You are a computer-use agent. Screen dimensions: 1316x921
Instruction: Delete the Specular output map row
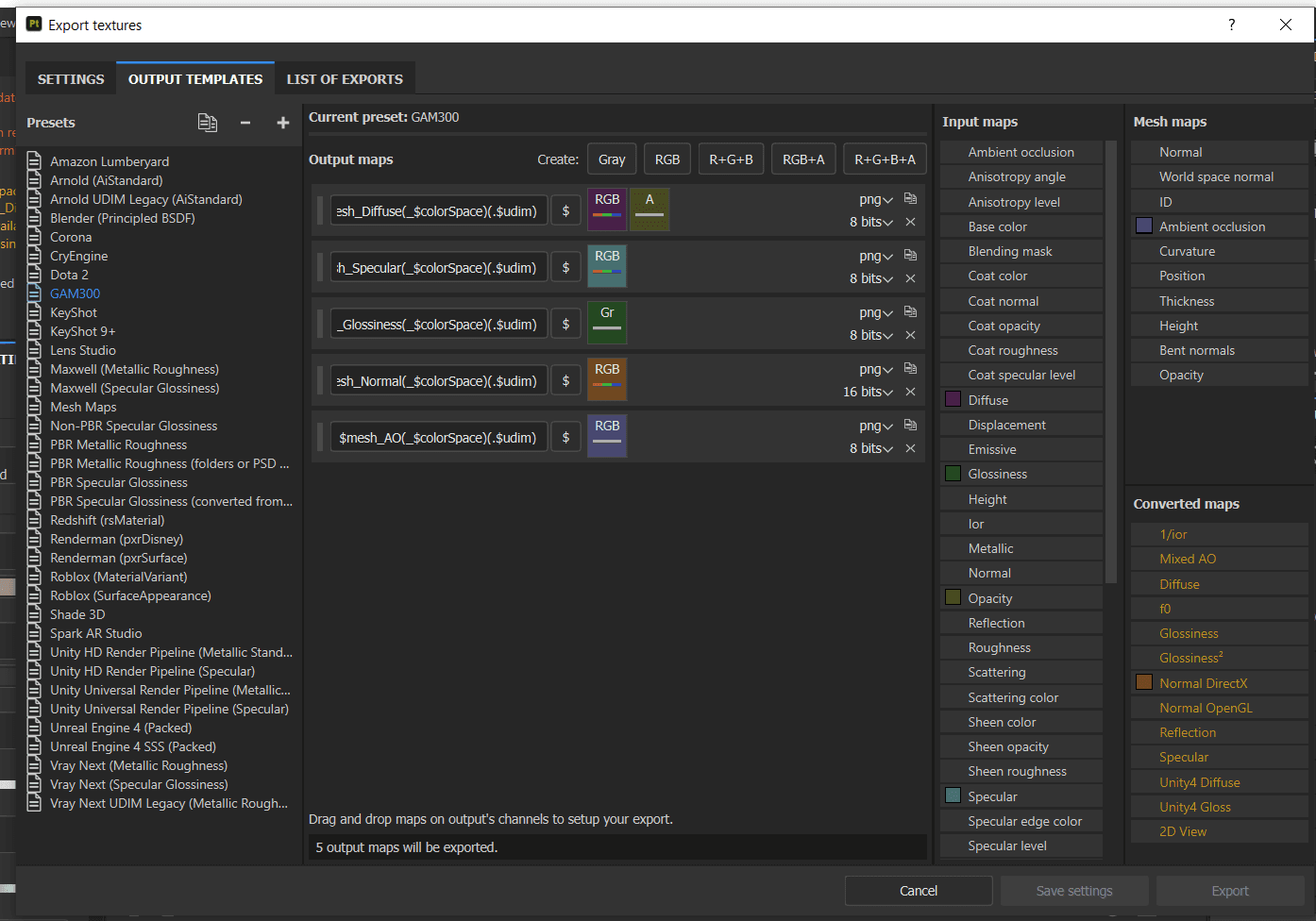[x=910, y=278]
